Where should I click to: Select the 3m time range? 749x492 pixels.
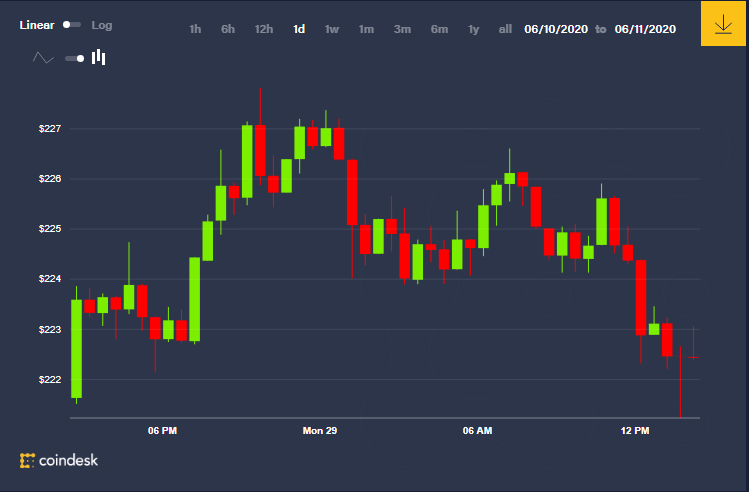tap(402, 29)
